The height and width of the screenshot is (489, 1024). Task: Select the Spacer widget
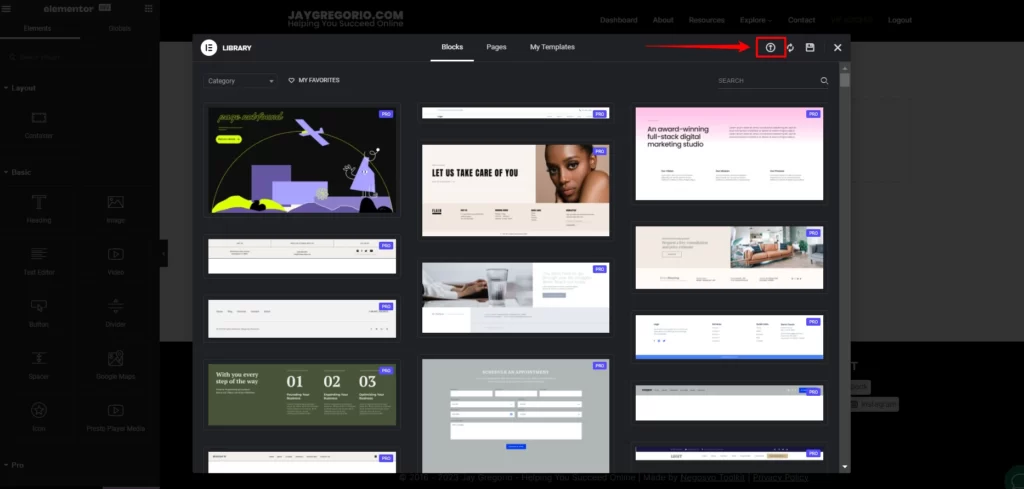[39, 366]
